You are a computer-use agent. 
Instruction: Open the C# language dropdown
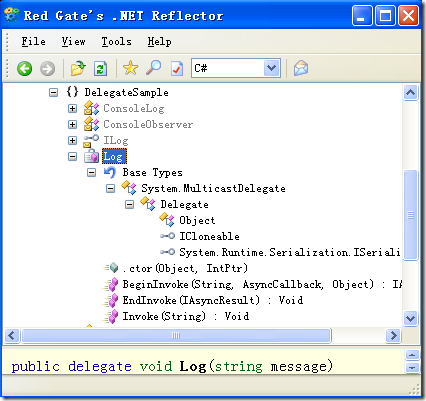[272, 68]
